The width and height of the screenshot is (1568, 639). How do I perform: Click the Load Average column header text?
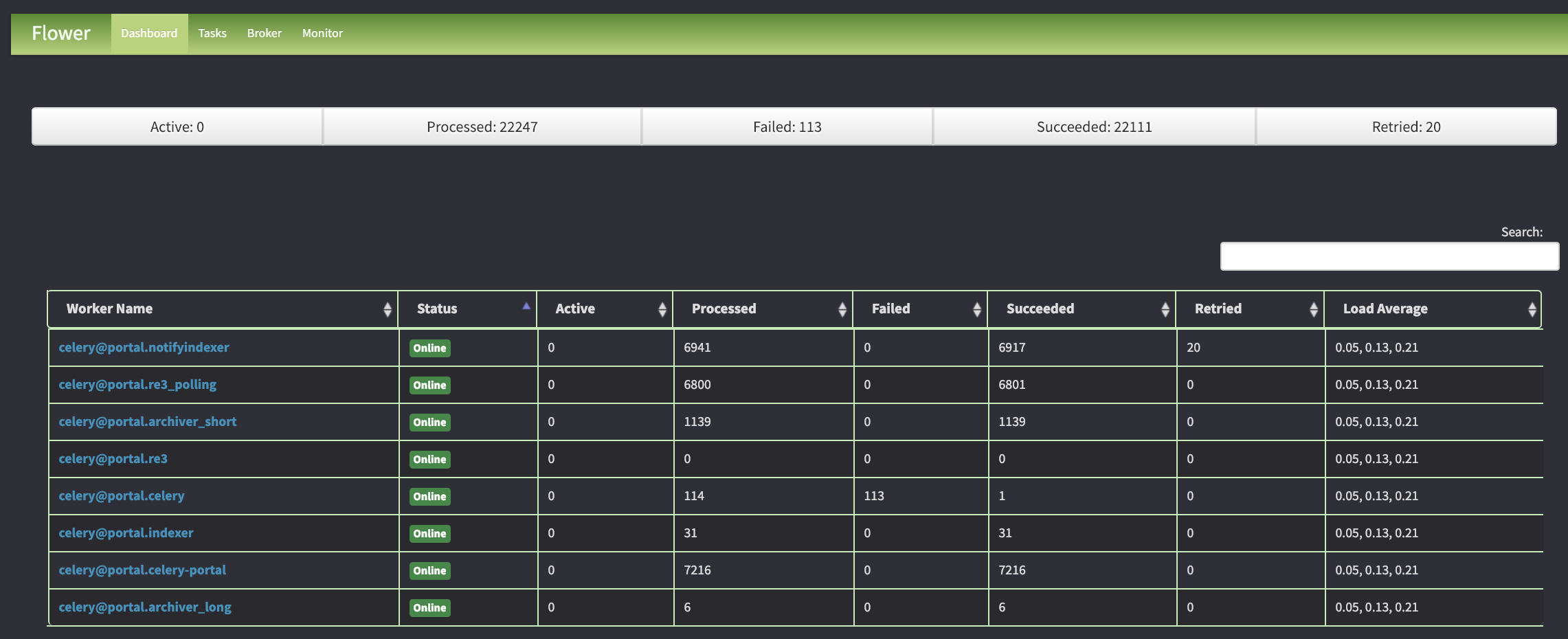1385,309
